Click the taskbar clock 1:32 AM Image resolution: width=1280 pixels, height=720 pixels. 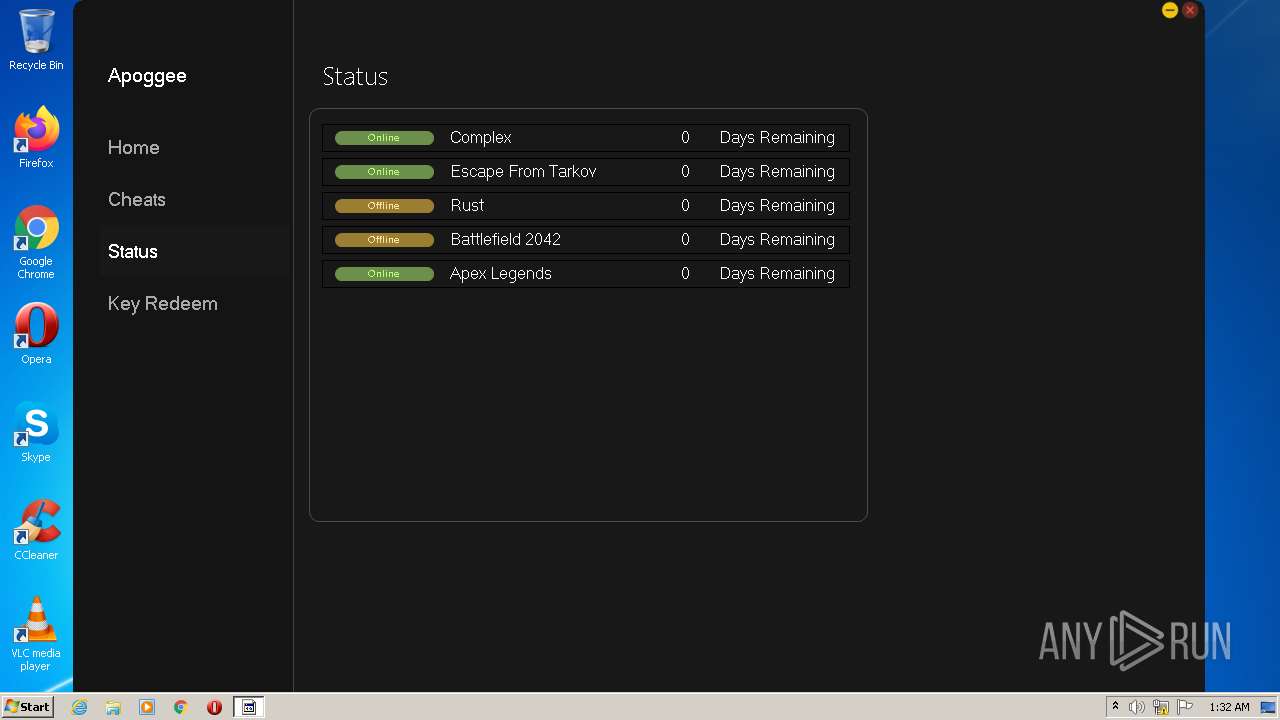click(x=1229, y=707)
